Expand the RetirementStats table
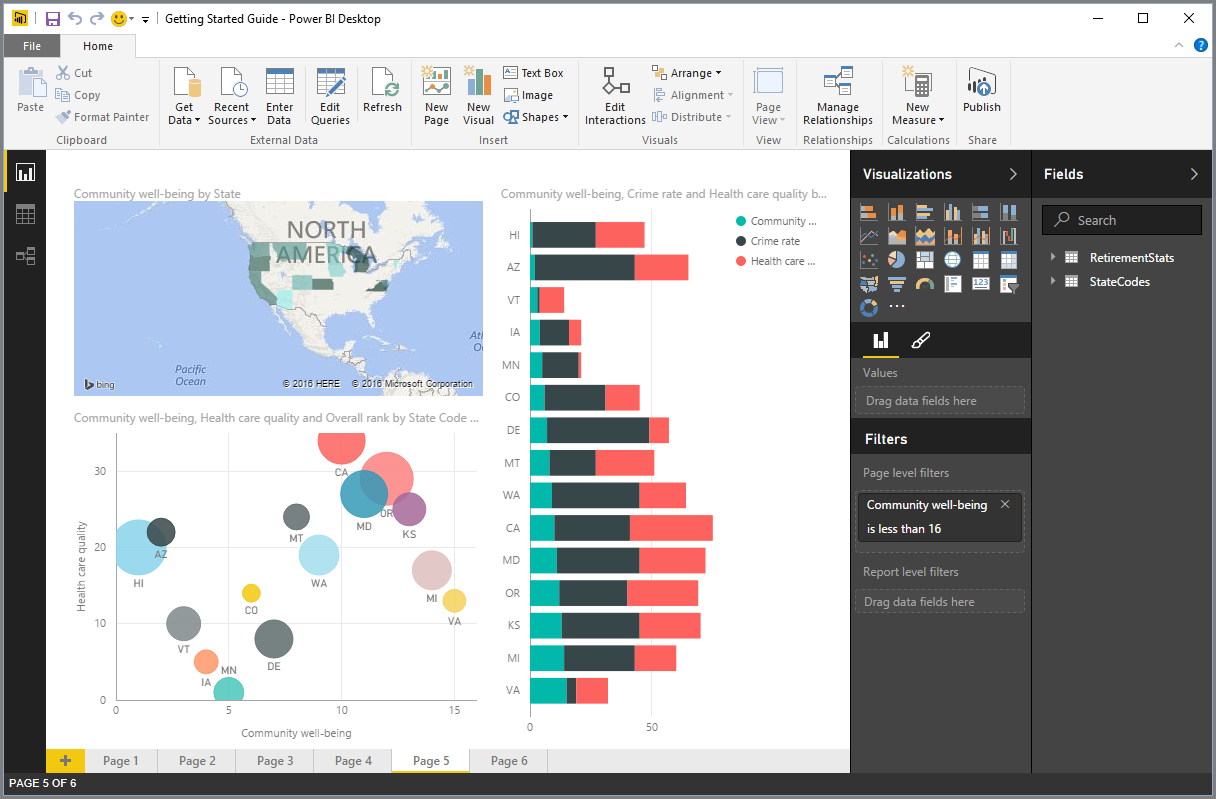The height and width of the screenshot is (799, 1216). pyautogui.click(x=1053, y=258)
